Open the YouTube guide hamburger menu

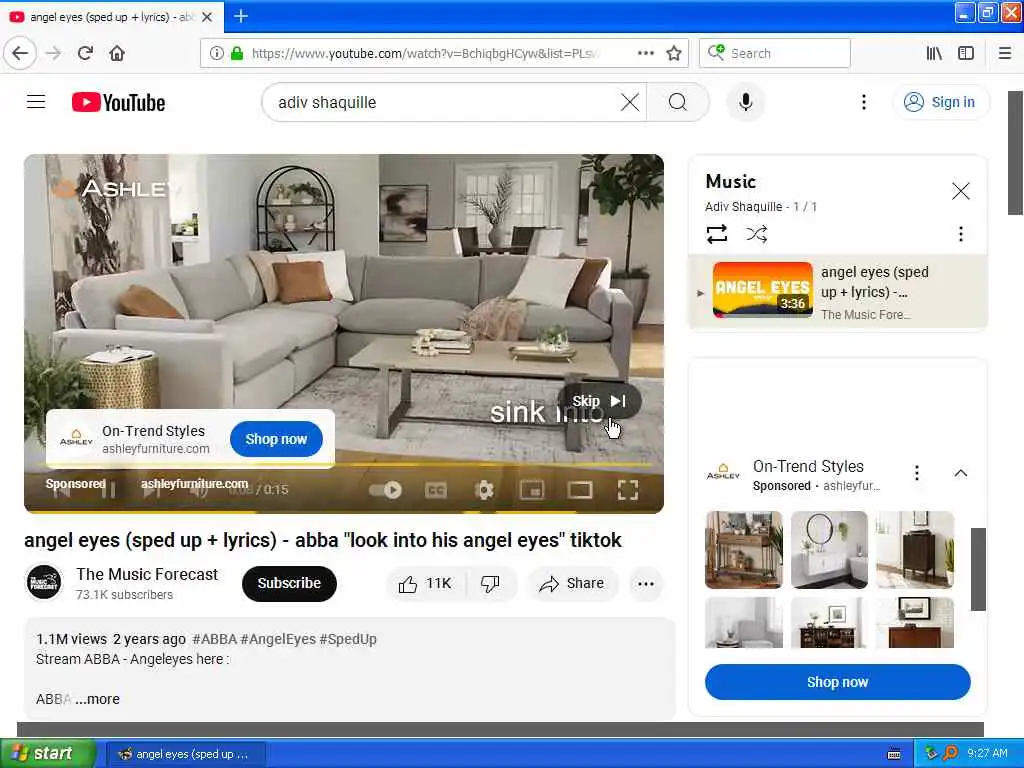click(x=36, y=102)
